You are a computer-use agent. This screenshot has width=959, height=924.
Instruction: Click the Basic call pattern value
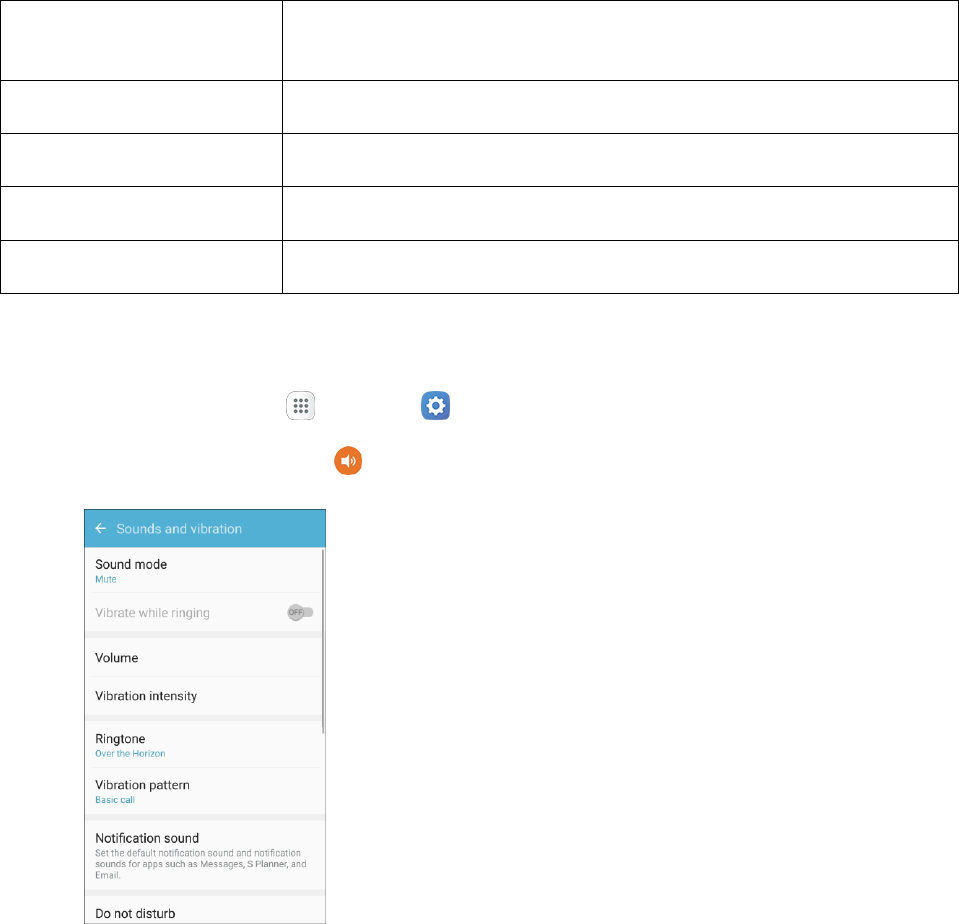tap(115, 800)
